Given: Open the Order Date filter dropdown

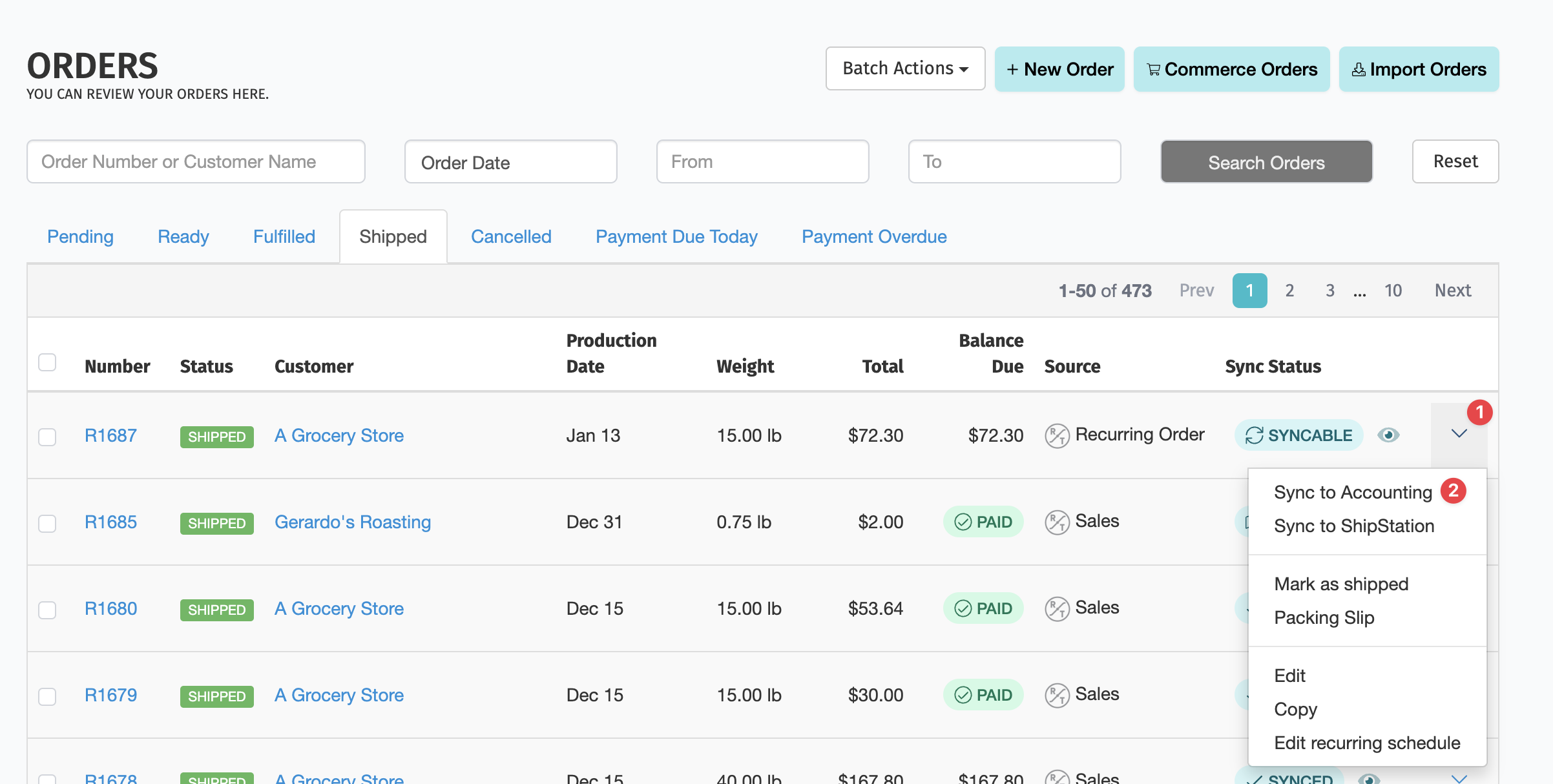Looking at the screenshot, I should click(510, 162).
